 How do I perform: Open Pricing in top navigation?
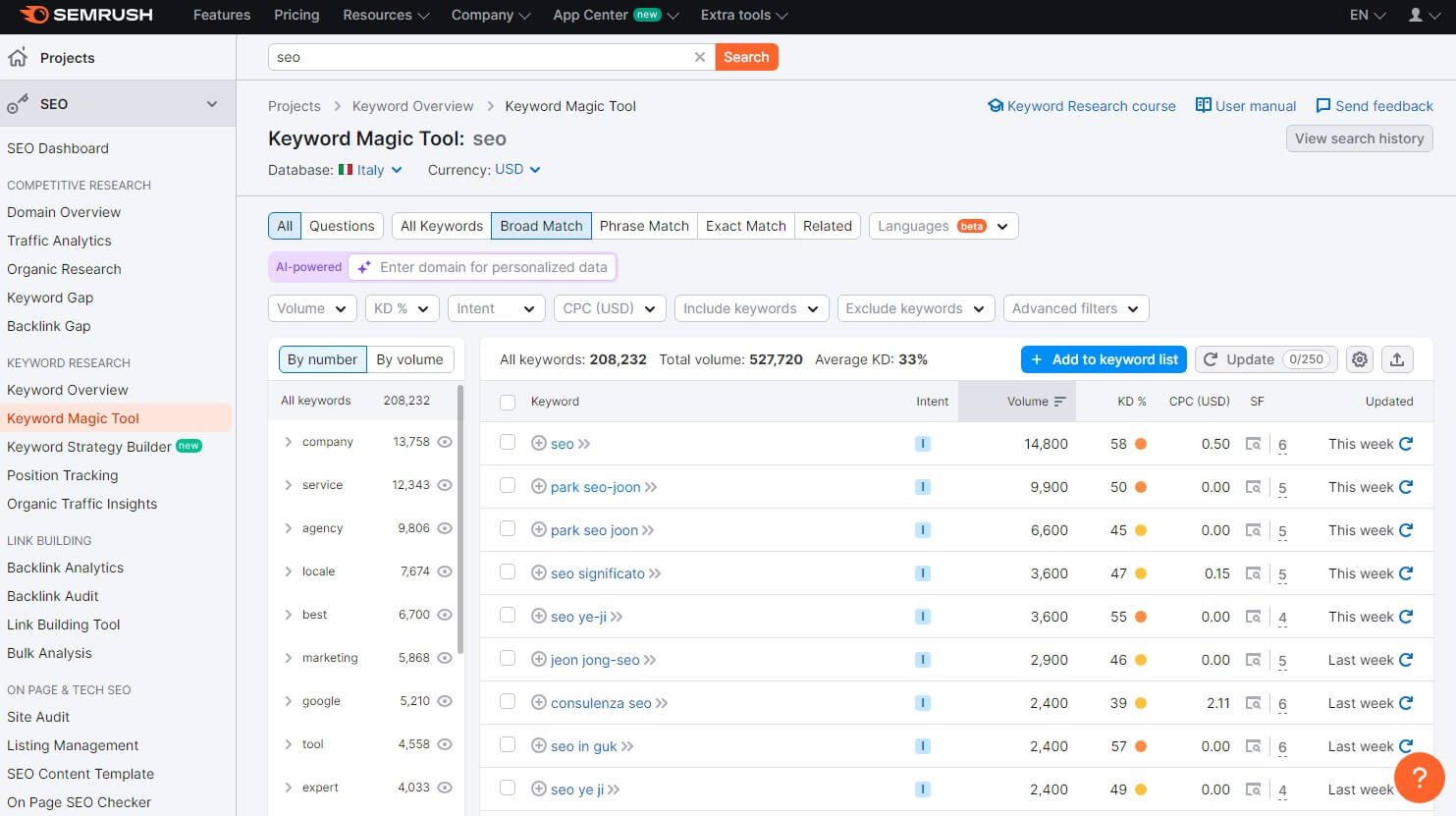click(x=297, y=15)
